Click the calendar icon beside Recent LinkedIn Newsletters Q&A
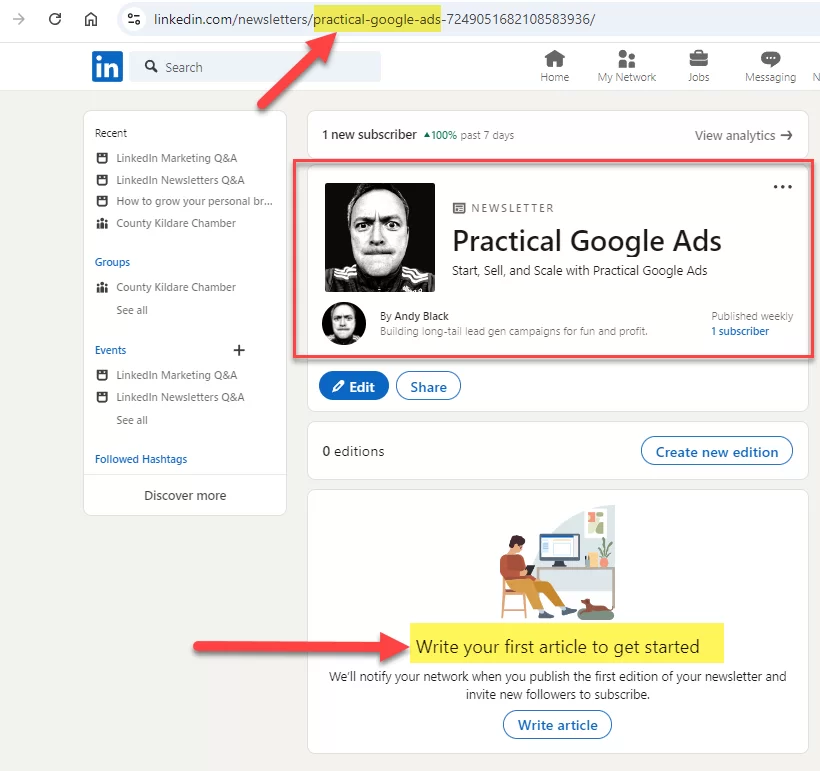The image size is (820, 771). pyautogui.click(x=102, y=180)
